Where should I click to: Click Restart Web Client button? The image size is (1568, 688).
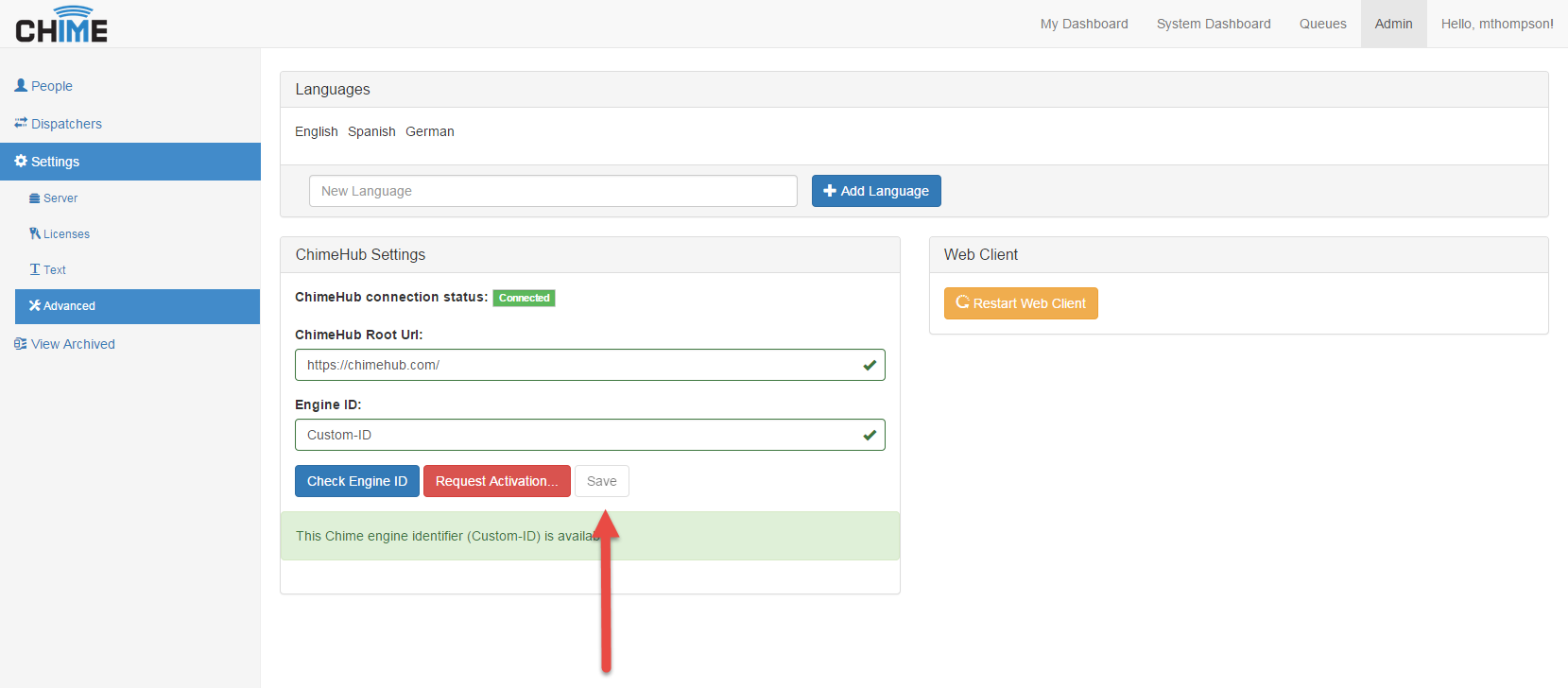[x=1021, y=303]
